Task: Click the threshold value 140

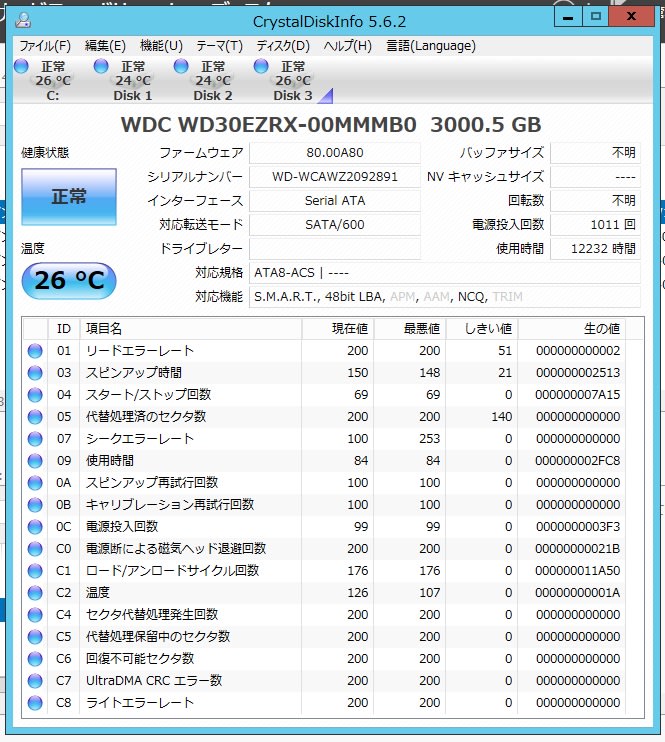Action: (501, 417)
